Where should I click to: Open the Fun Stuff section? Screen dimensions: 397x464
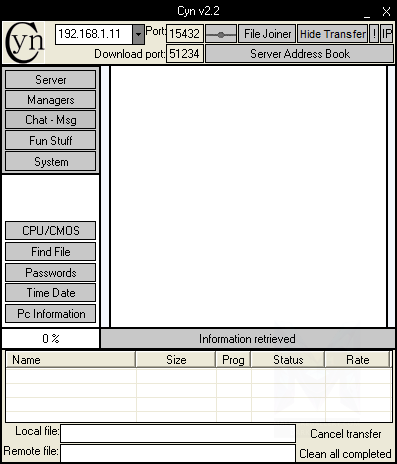[x=51, y=141]
